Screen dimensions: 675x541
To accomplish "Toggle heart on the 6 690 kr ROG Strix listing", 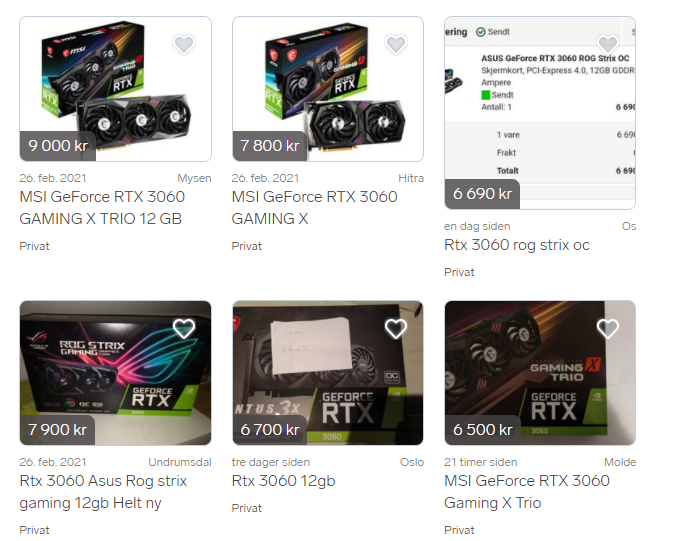I will tap(608, 44).
